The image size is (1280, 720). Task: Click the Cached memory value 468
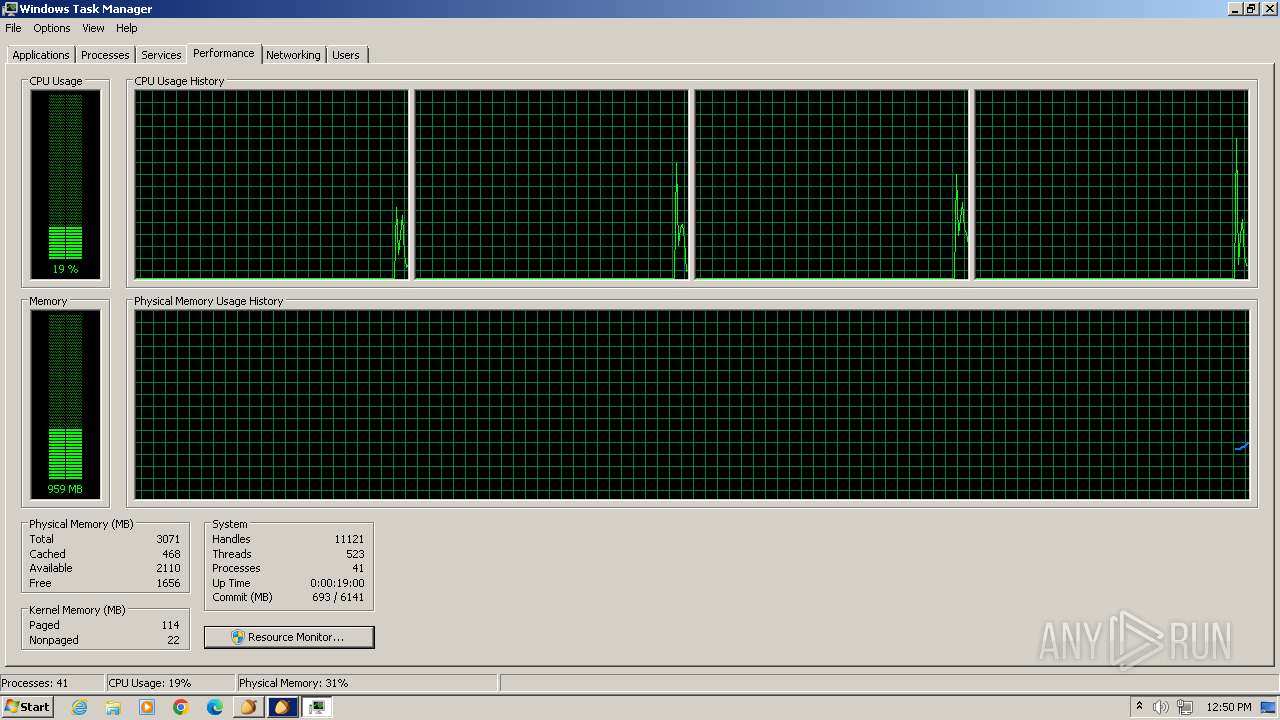pos(171,554)
